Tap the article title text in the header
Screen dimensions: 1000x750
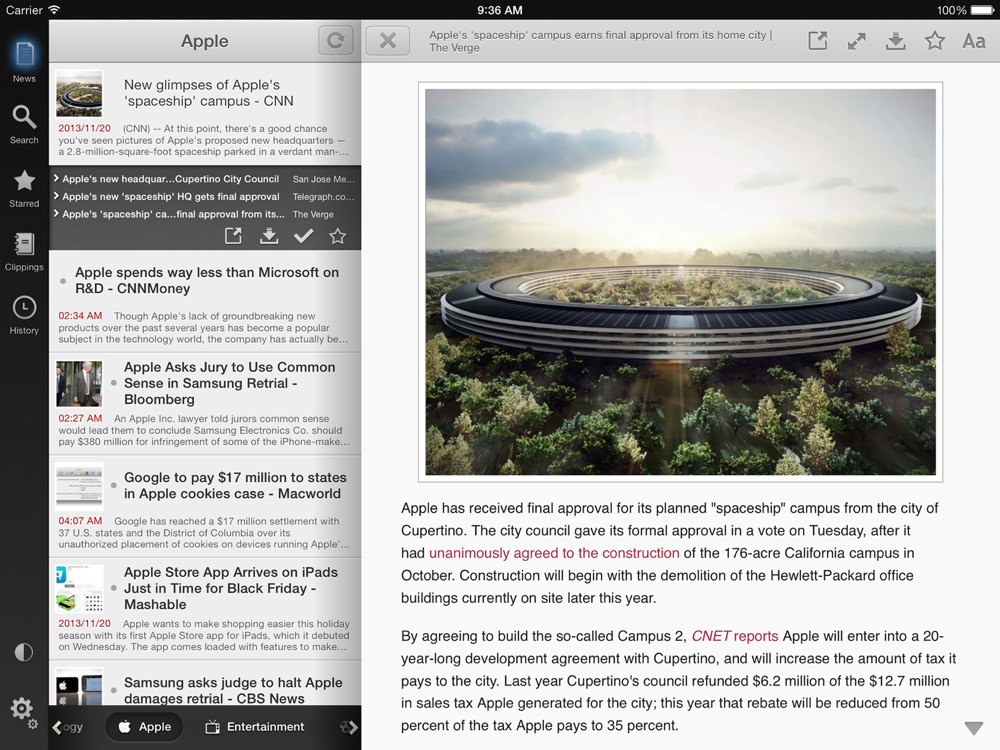(x=600, y=41)
